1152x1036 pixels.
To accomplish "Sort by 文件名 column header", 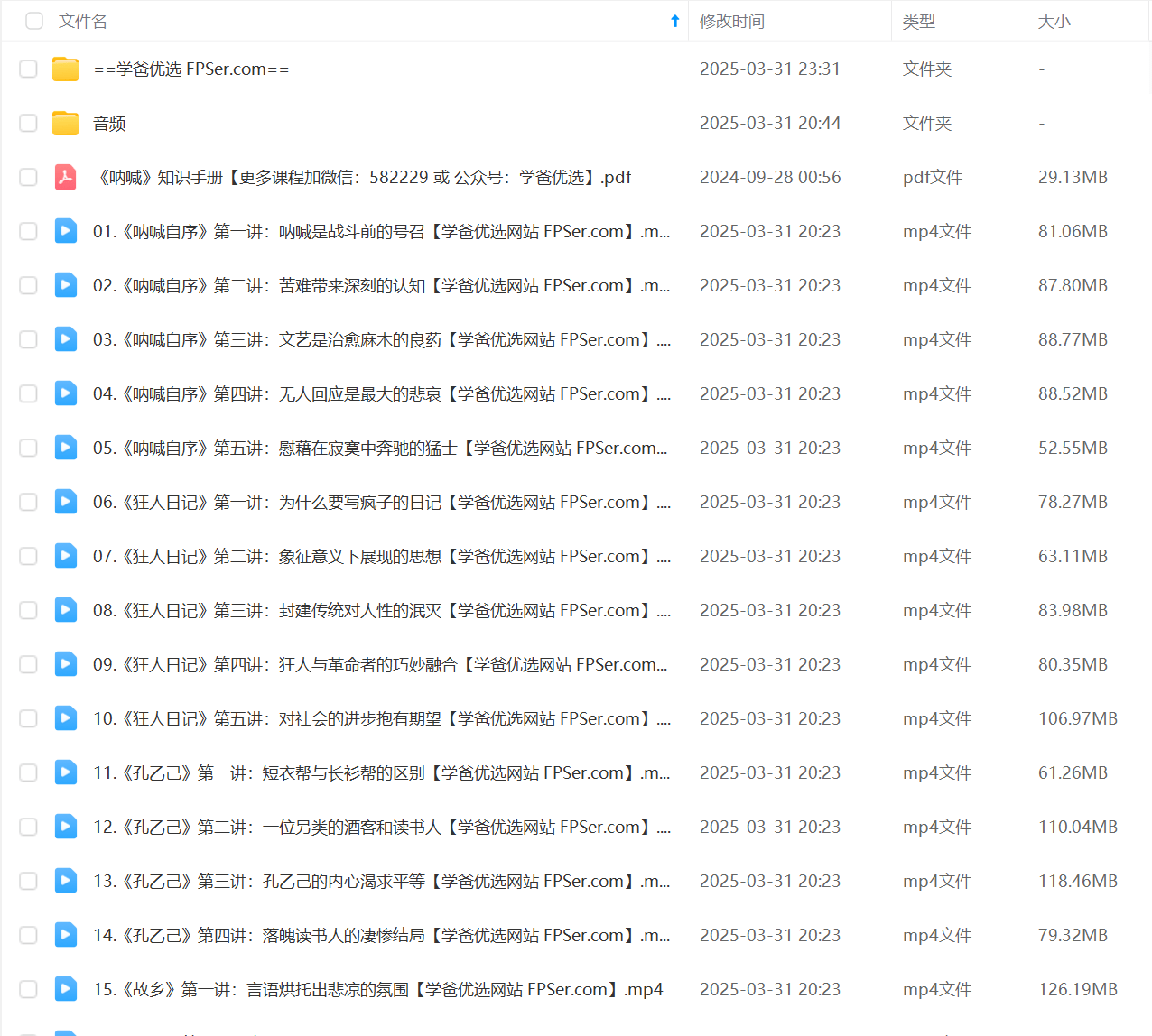I will (x=83, y=21).
